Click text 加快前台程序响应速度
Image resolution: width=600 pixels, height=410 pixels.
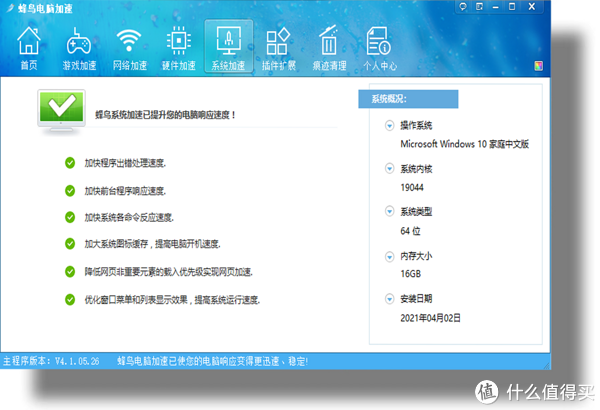tap(125, 191)
